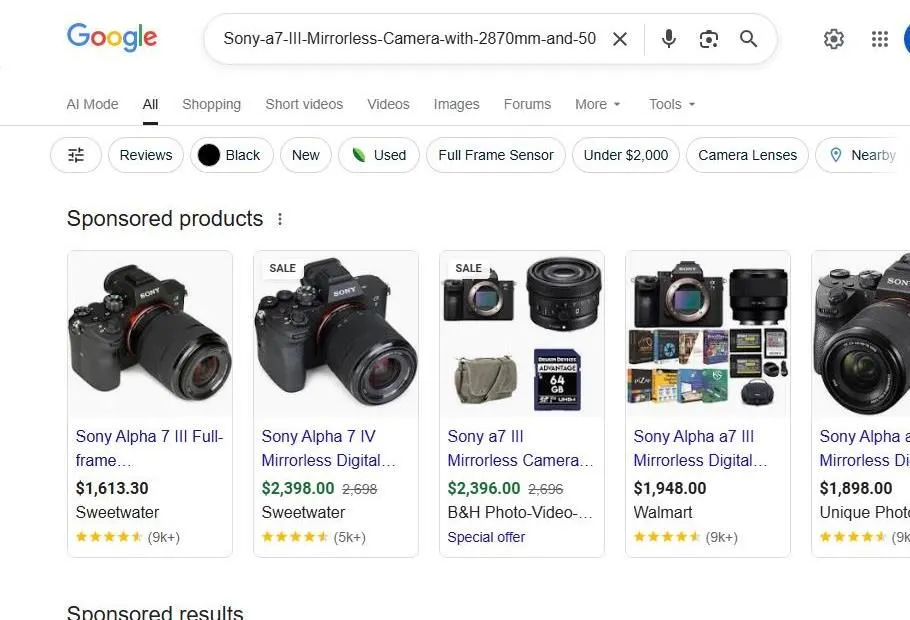Click the (5k+) rating on Alpha 7 IV
The width and height of the screenshot is (910, 620).
tap(349, 538)
